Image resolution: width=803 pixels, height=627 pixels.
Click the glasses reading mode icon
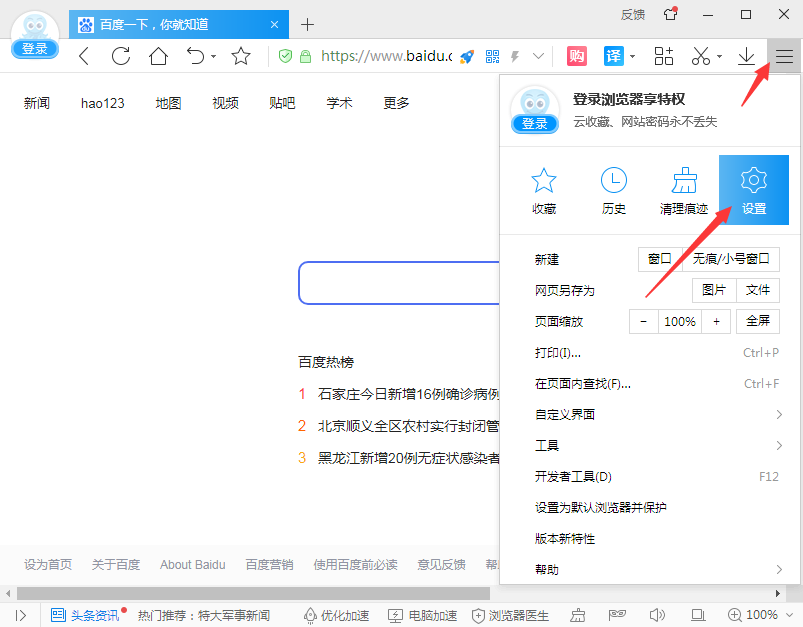click(617, 614)
